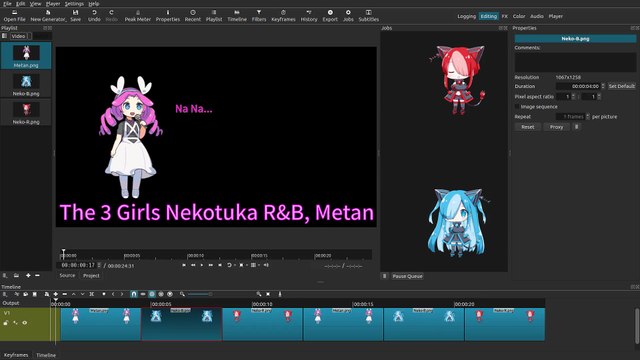
Task: Lift the selected clip from timeline
Action: pyautogui.click(x=73, y=294)
